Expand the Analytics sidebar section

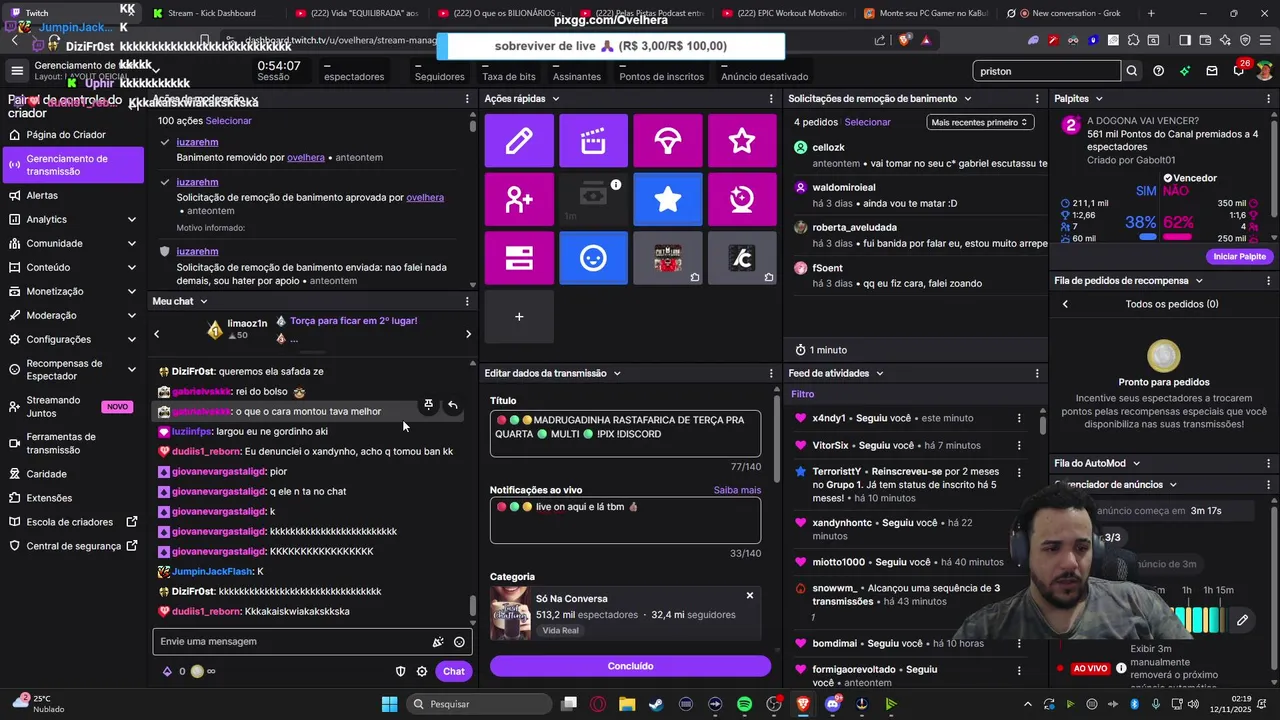pyautogui.click(x=132, y=219)
